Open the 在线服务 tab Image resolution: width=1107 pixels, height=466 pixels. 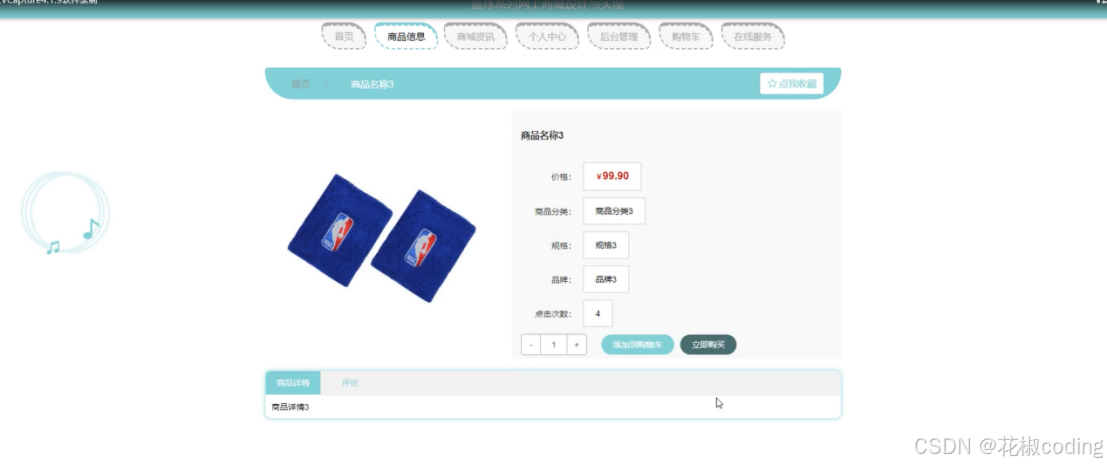(753, 37)
